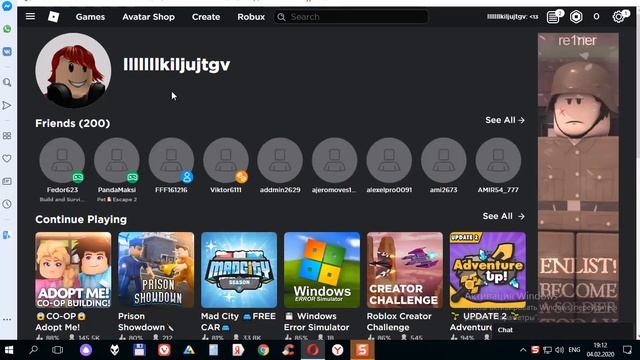The height and width of the screenshot is (360, 640).
Task: Open Messenger in the browser sidebar
Action: 7,6
